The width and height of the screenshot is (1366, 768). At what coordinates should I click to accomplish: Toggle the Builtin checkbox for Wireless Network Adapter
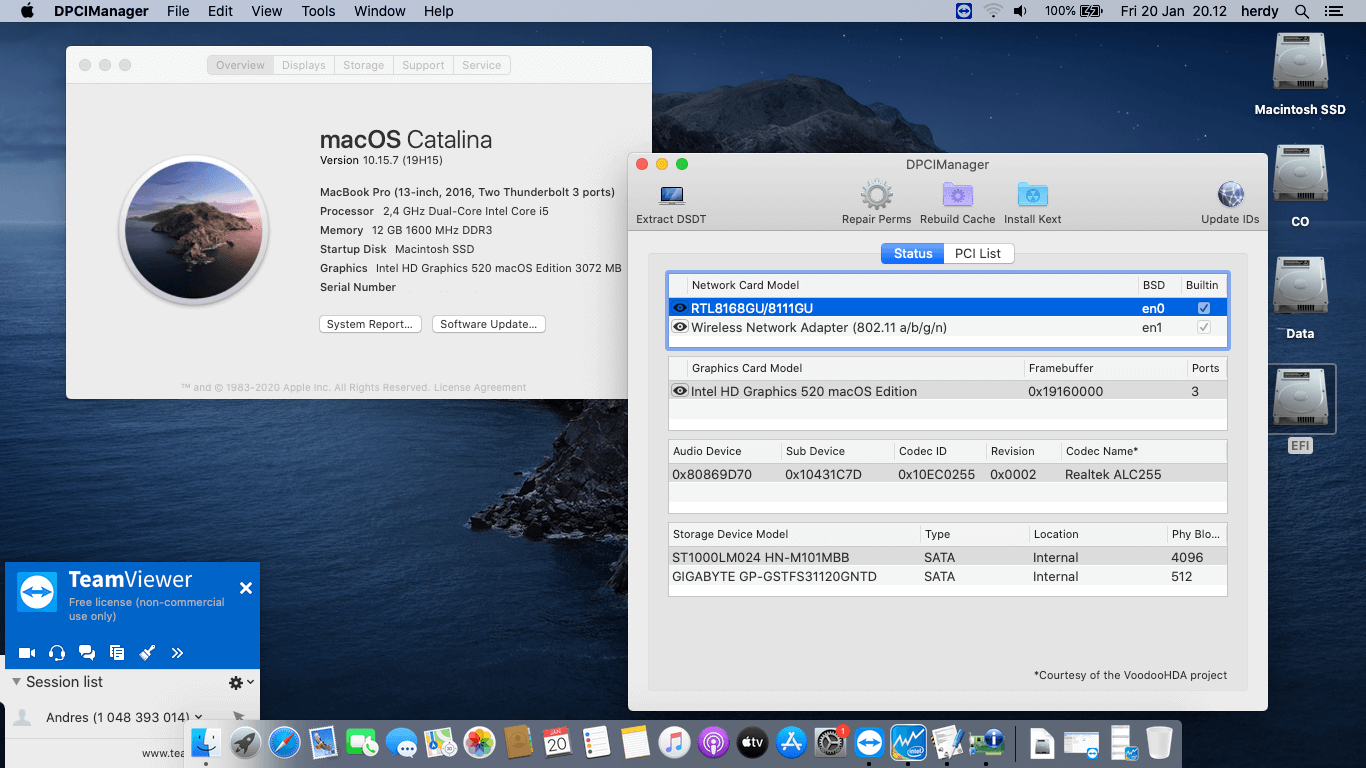pyautogui.click(x=1203, y=327)
